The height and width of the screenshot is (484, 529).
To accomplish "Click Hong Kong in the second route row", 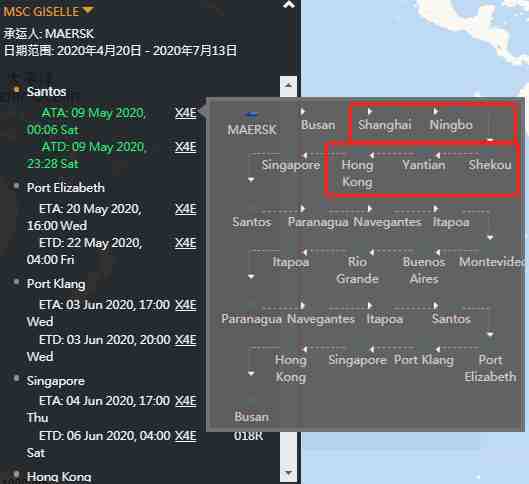I will (357, 173).
